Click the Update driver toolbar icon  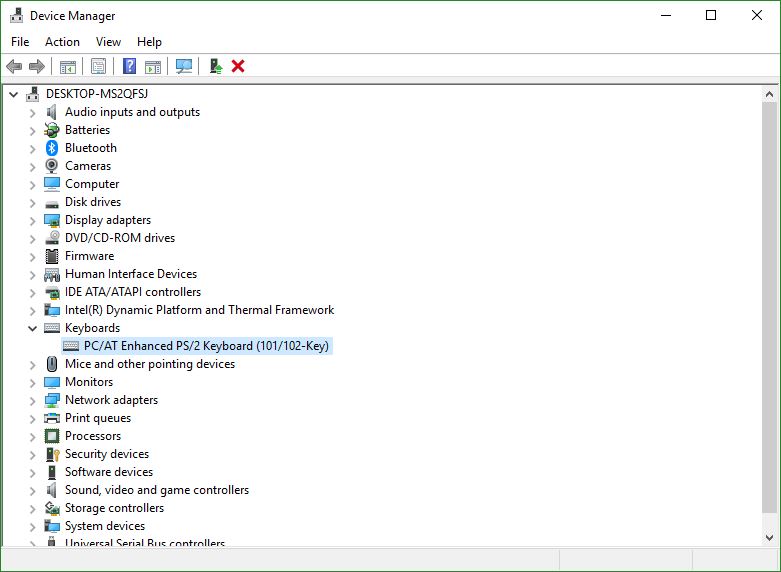tap(216, 66)
